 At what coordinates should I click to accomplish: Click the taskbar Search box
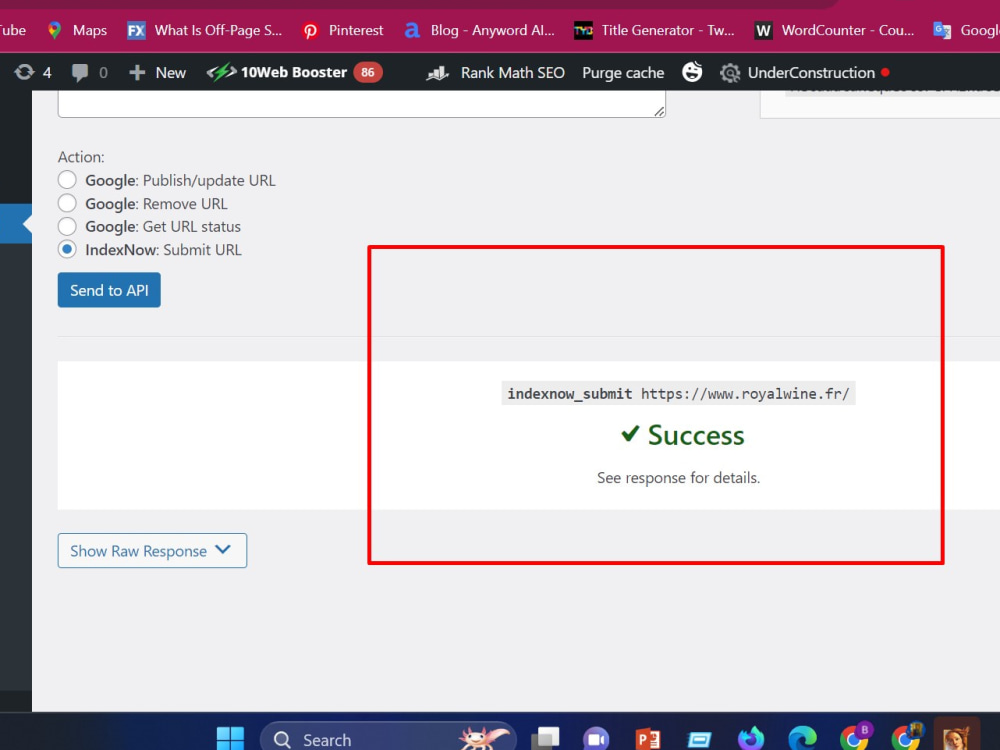coord(388,737)
